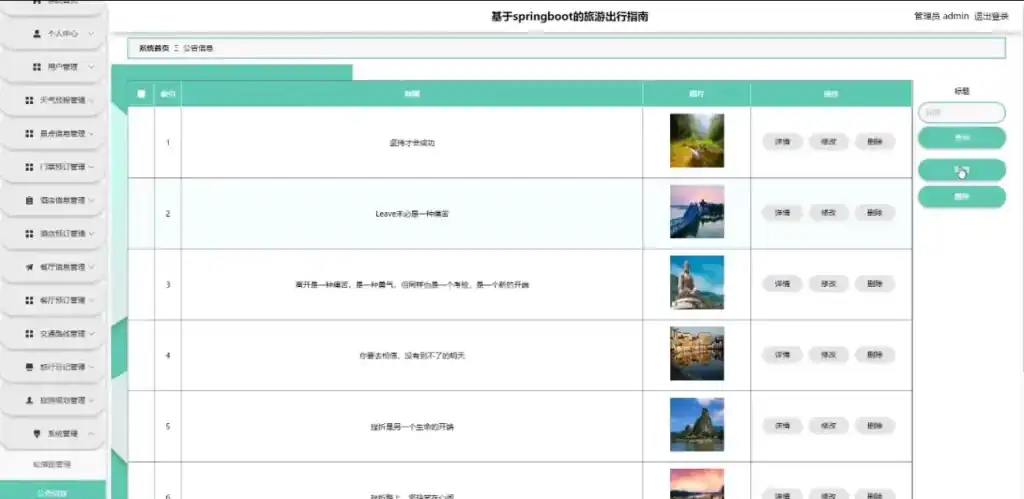Click the thumbnail image in row 4
The height and width of the screenshot is (499, 1024).
pyautogui.click(x=696, y=354)
